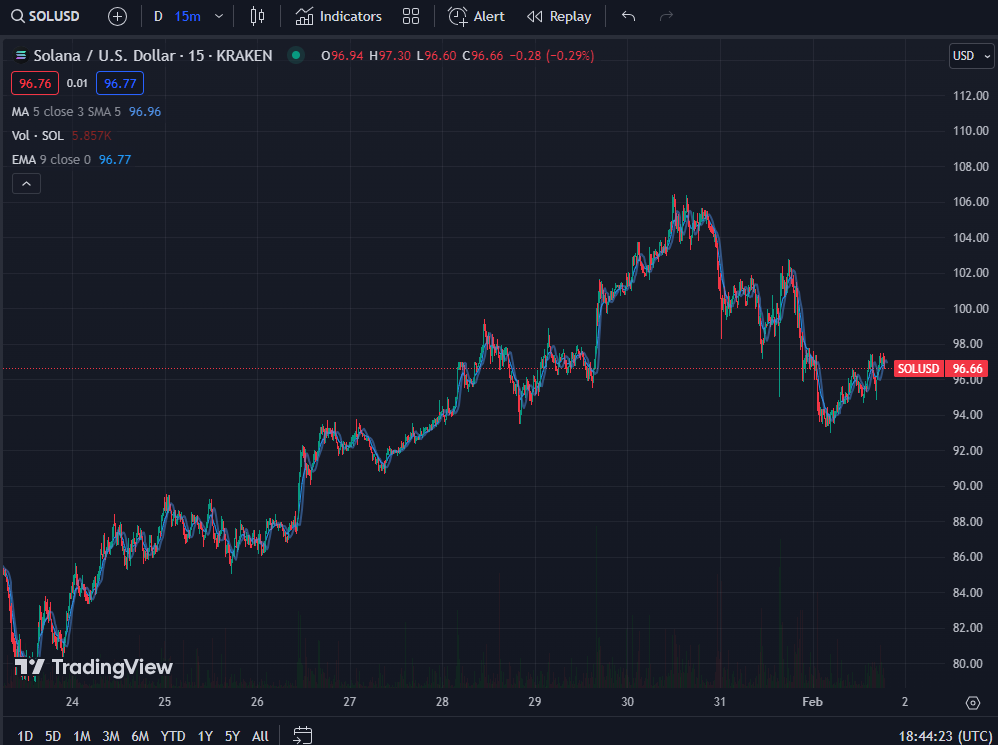Switch to the All date range

click(260, 736)
